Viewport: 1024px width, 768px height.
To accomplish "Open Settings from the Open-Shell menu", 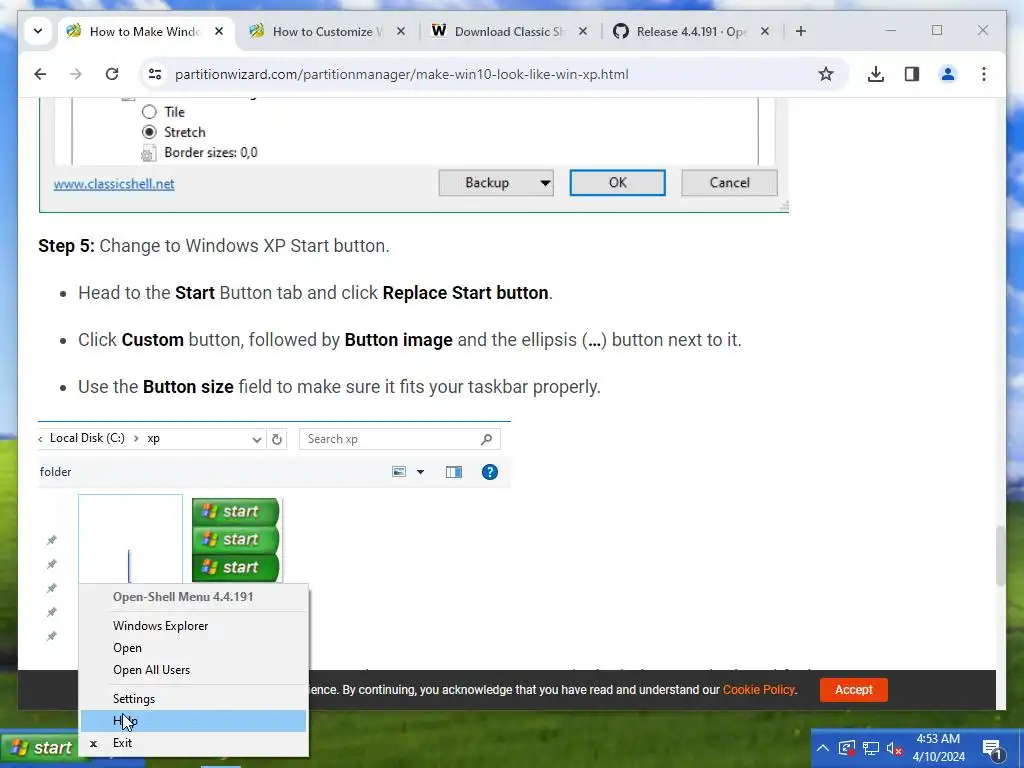I will (193, 699).
